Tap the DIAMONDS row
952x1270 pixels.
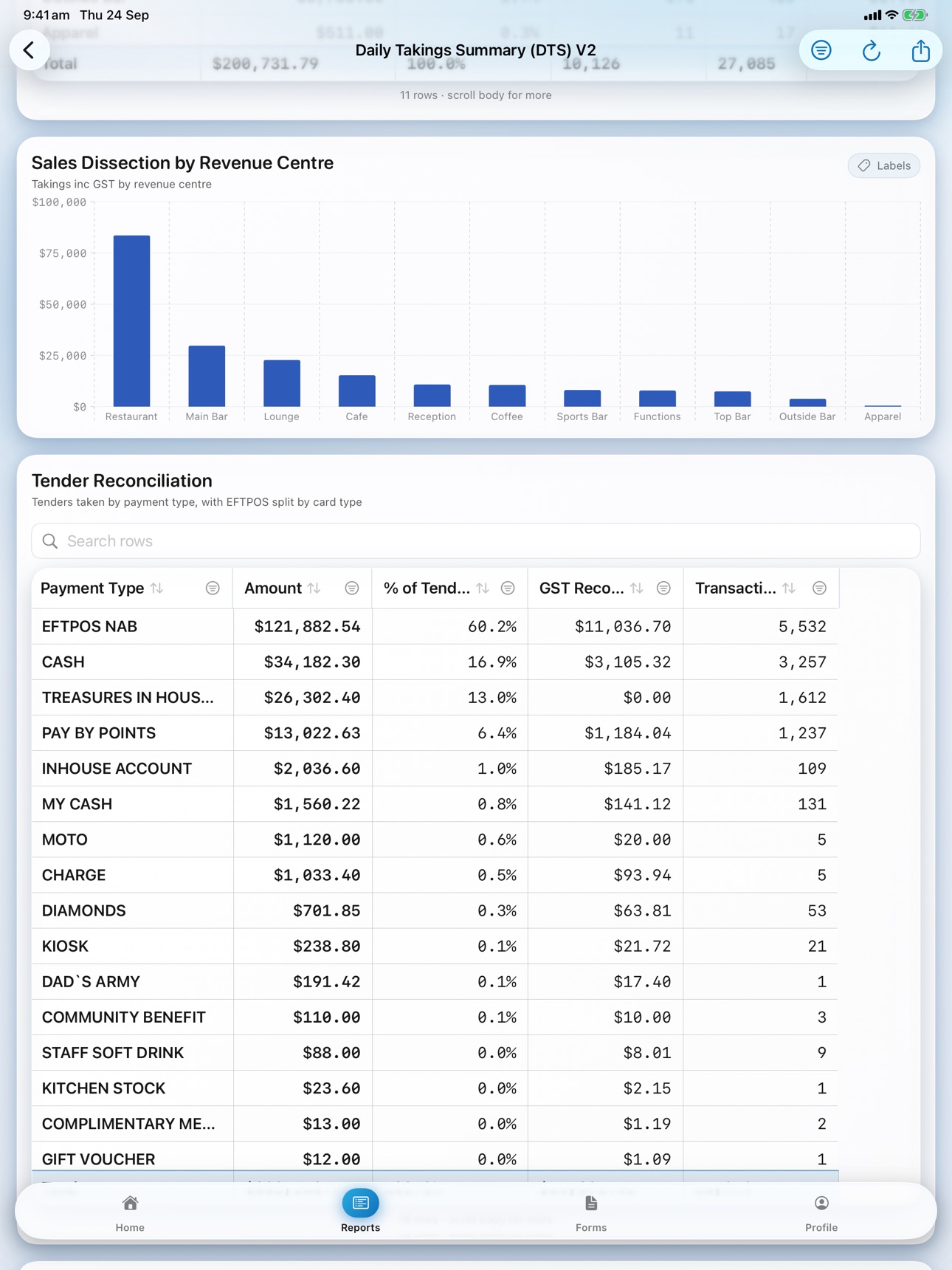click(x=435, y=910)
